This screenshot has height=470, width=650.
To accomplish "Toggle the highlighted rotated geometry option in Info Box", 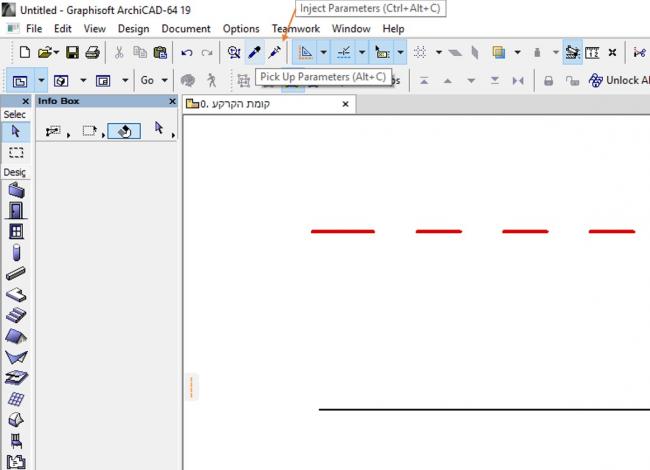I will point(124,131).
